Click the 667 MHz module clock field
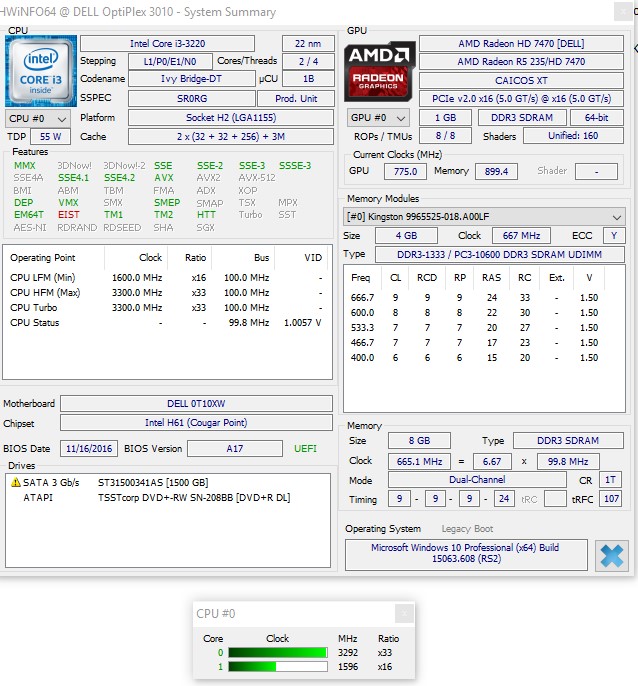The width and height of the screenshot is (638, 686). tap(521, 235)
